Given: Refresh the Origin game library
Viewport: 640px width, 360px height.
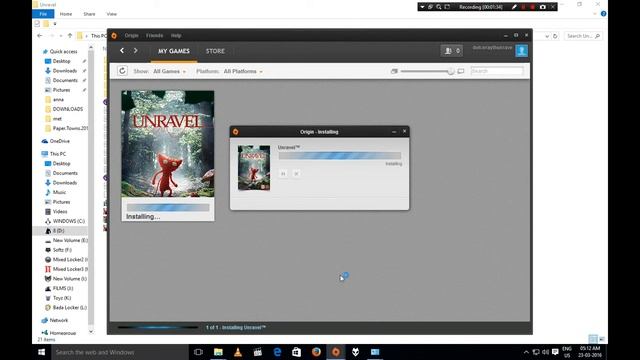Looking at the screenshot, I should [122, 71].
